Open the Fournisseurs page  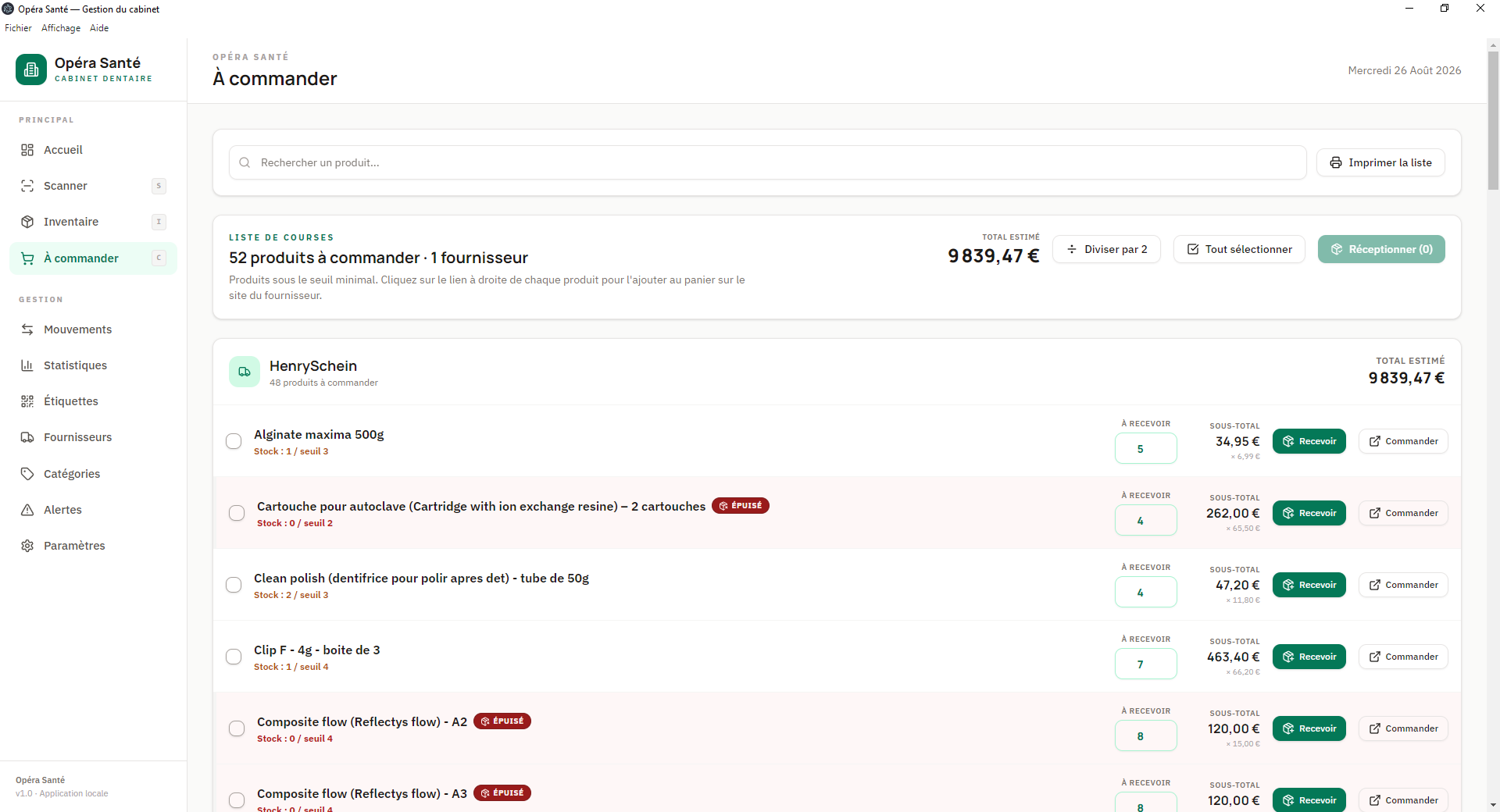coord(93,437)
